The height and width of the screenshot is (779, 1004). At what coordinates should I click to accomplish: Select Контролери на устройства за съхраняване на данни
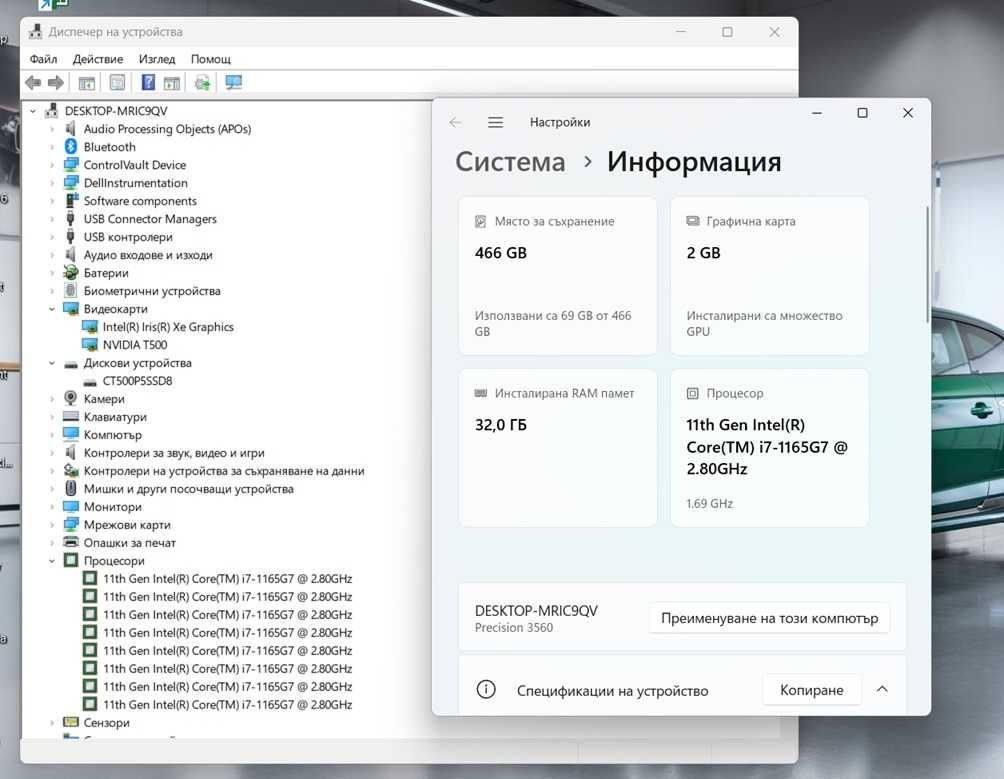tap(224, 470)
